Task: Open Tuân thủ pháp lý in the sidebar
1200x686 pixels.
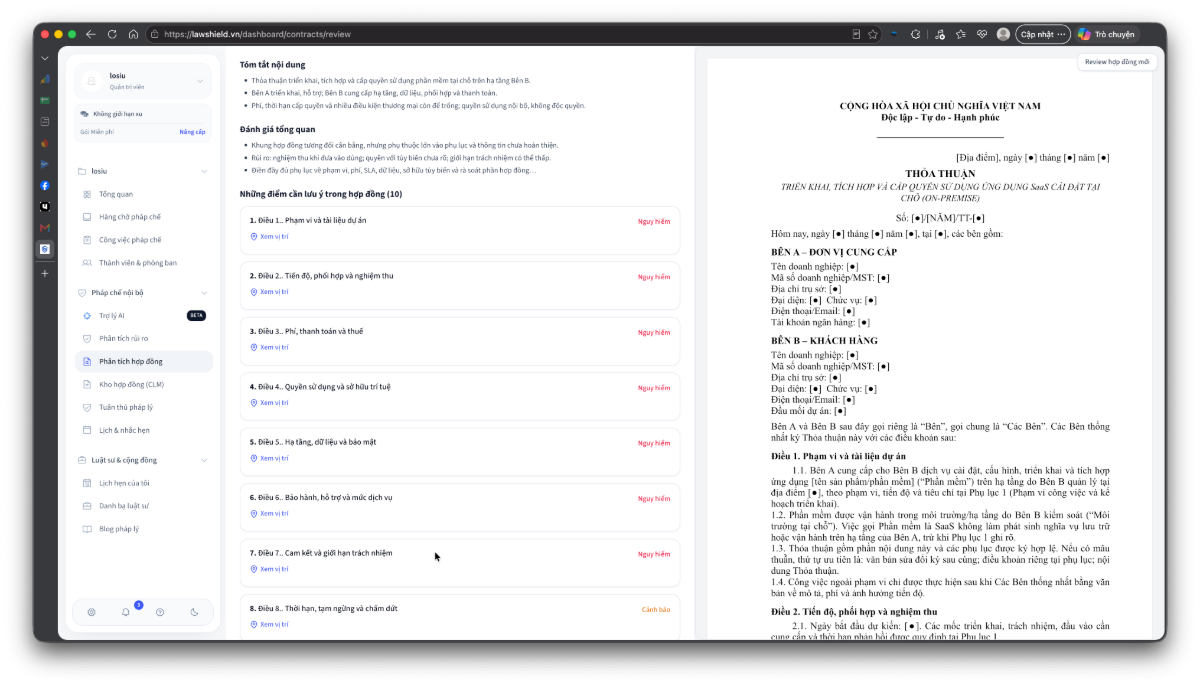Action: pos(143,407)
